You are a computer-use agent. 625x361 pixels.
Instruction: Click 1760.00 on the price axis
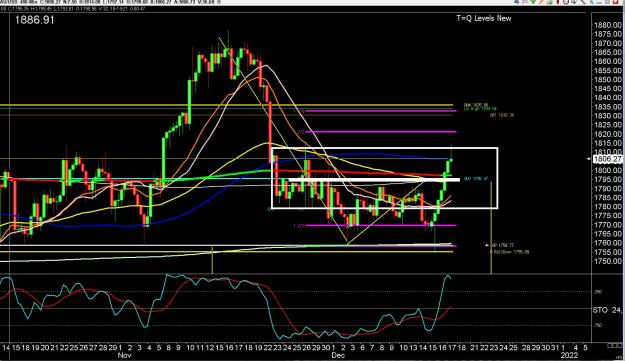pos(607,243)
